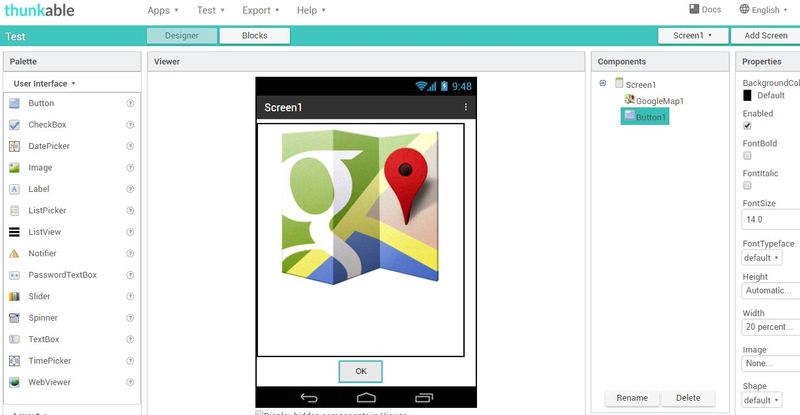
Task: Click the Add Screen button
Action: point(765,36)
